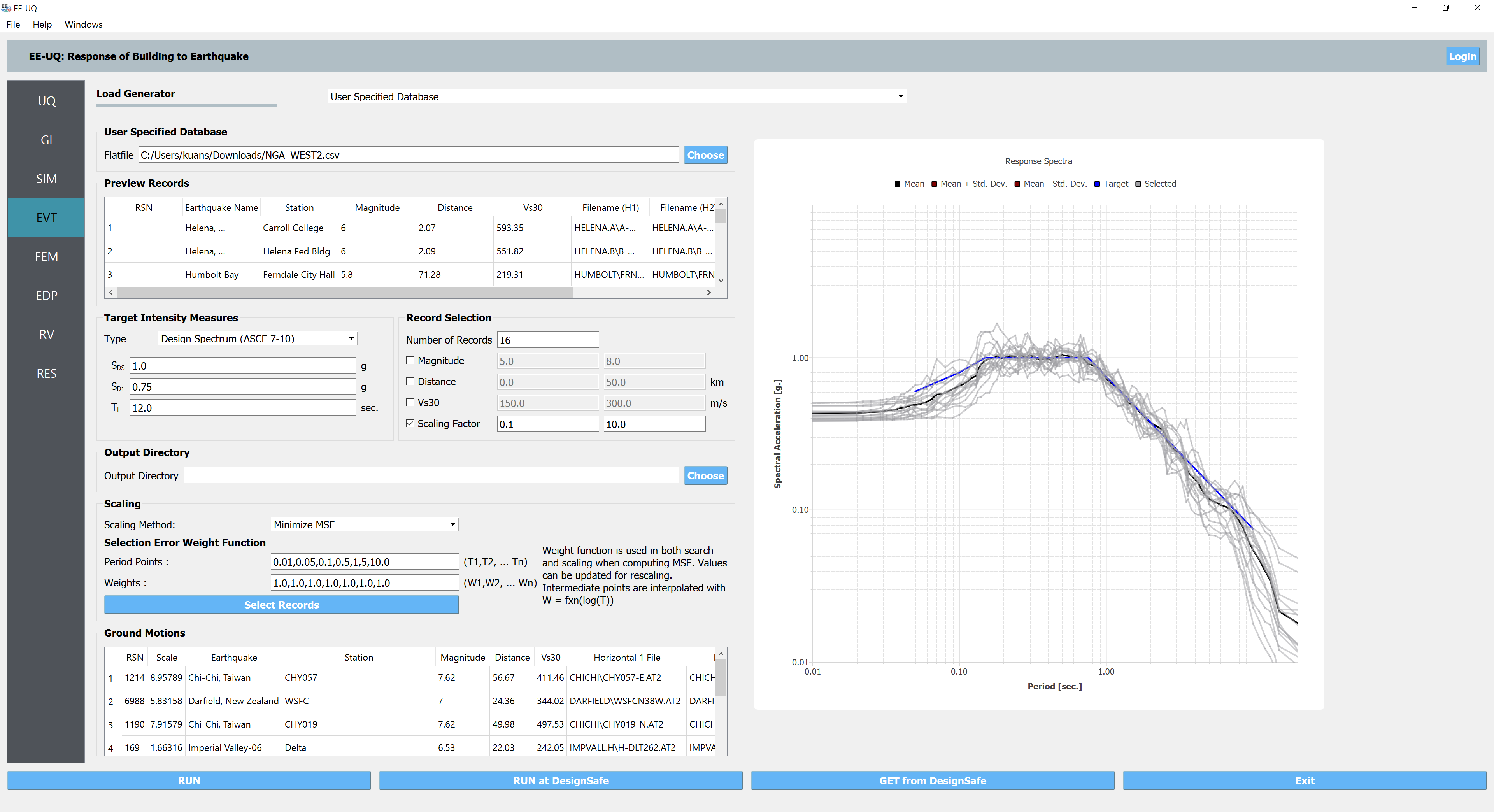
Task: Click the Scaling Factor maximum field
Action: (x=654, y=424)
